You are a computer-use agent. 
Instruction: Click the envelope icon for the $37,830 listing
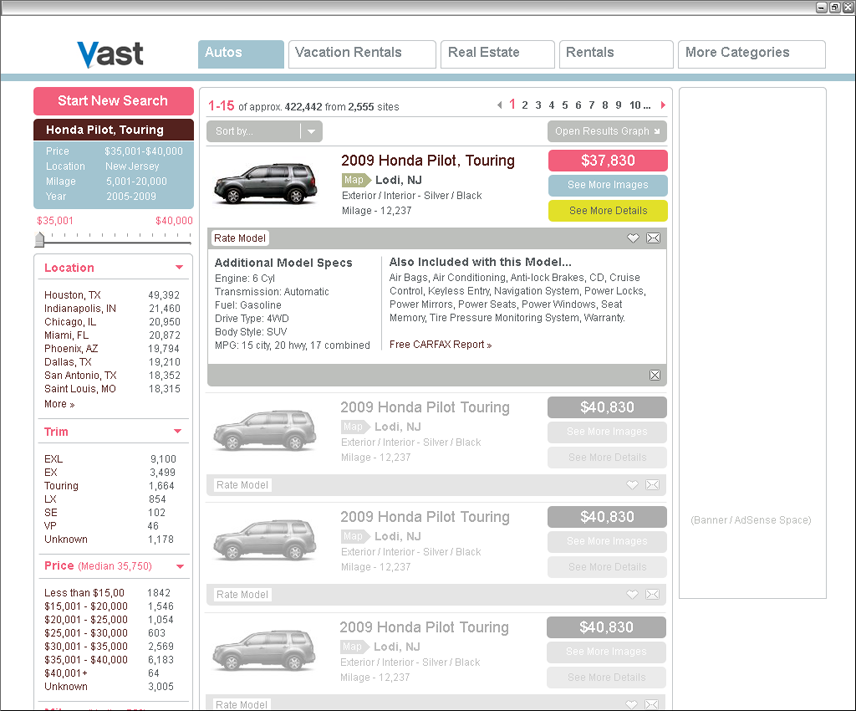(x=653, y=238)
